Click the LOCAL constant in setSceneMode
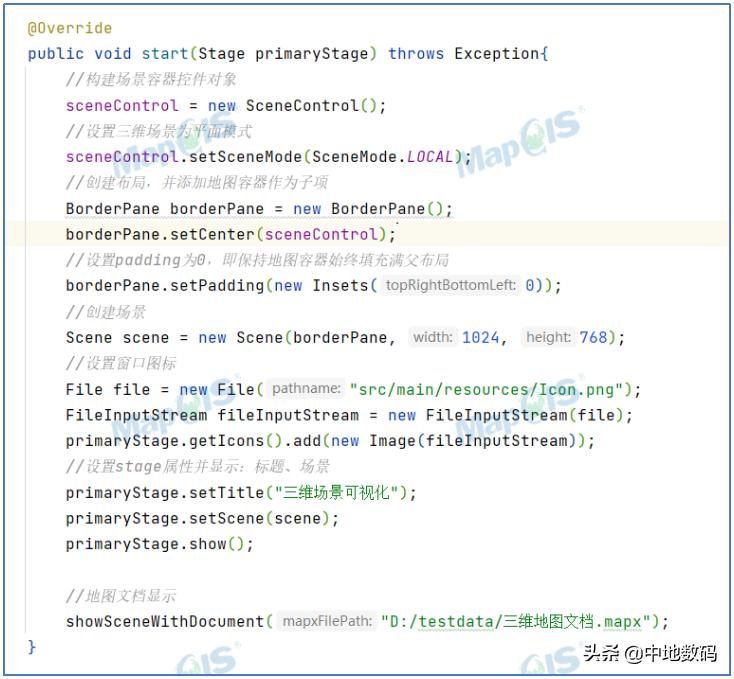Screen dimensions: 734x679 coord(430,157)
